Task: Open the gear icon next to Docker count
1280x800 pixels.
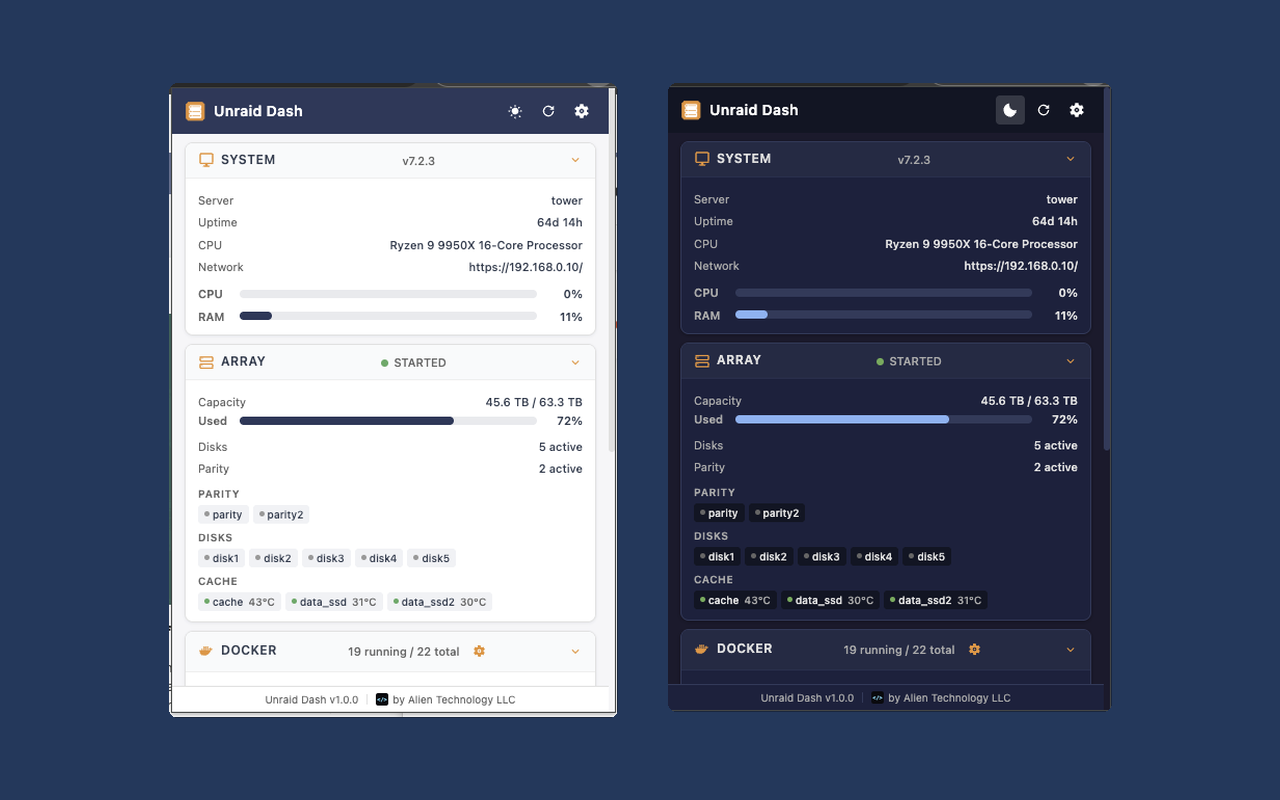Action: pyautogui.click(x=479, y=650)
